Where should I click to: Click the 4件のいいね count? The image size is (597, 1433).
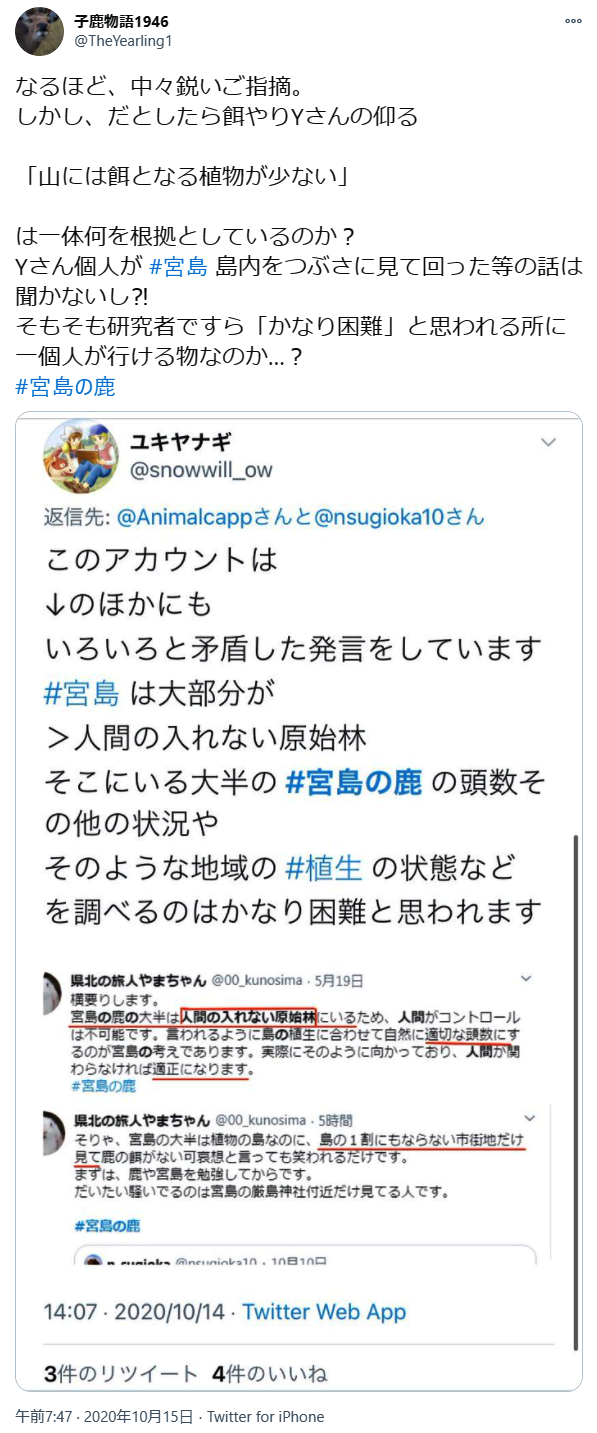(x=270, y=1373)
